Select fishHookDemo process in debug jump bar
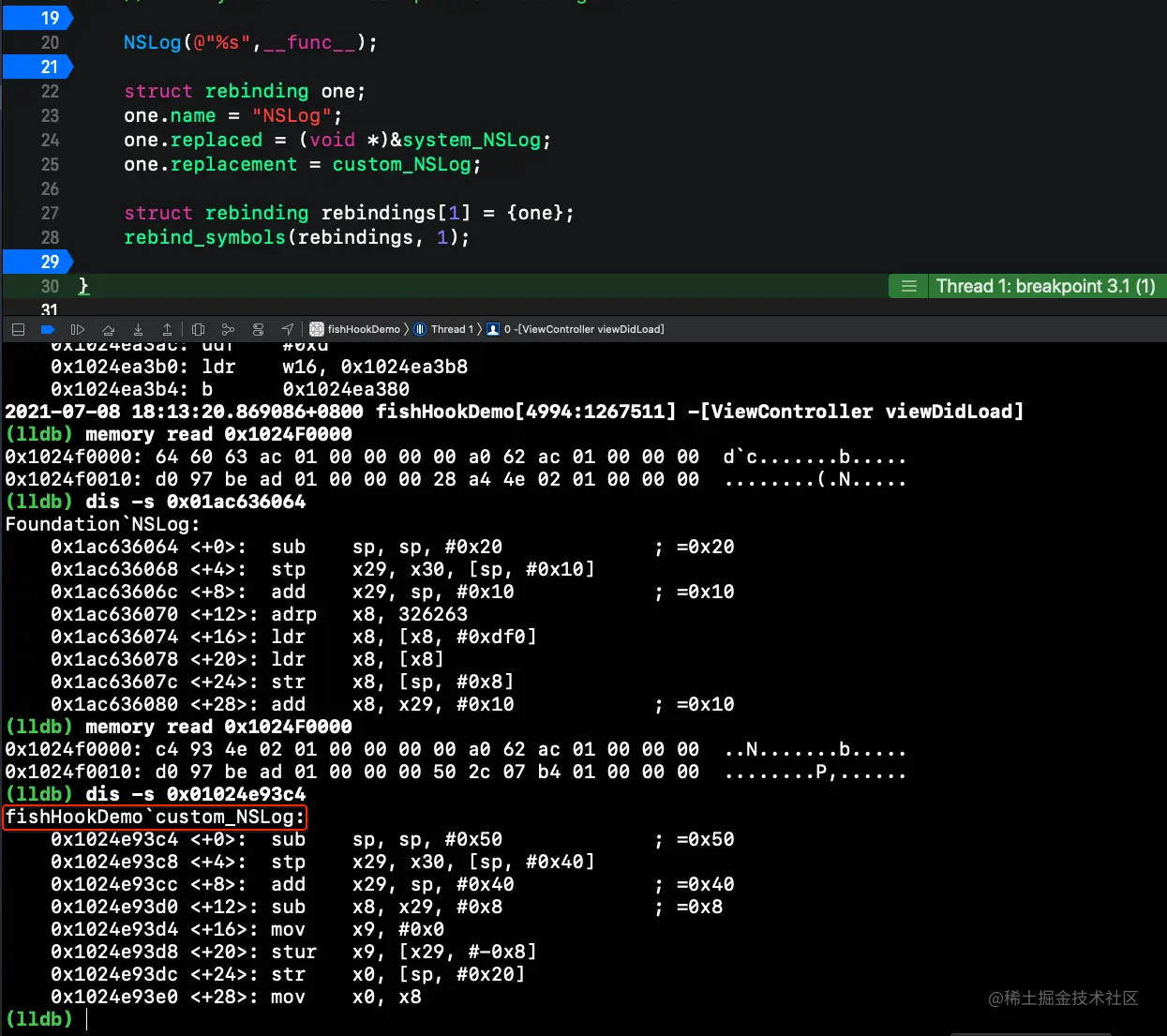1167x1036 pixels. pyautogui.click(x=355, y=329)
